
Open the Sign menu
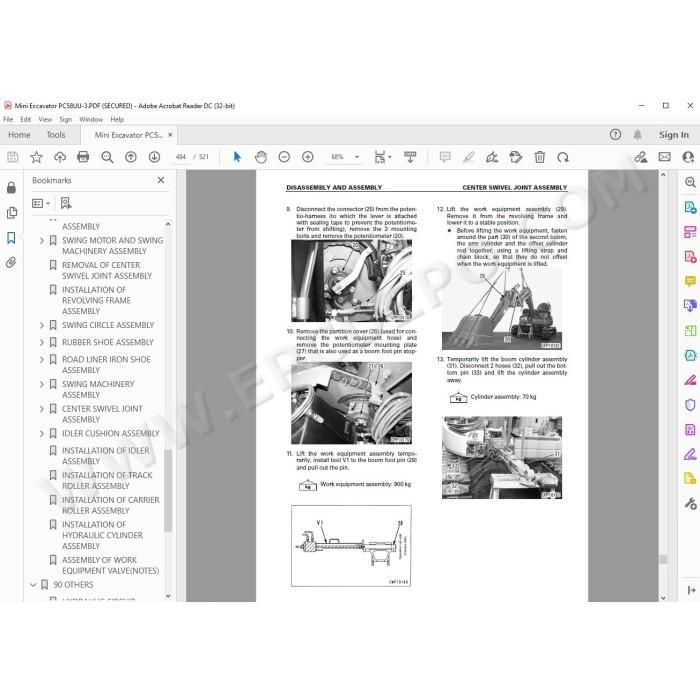click(66, 119)
